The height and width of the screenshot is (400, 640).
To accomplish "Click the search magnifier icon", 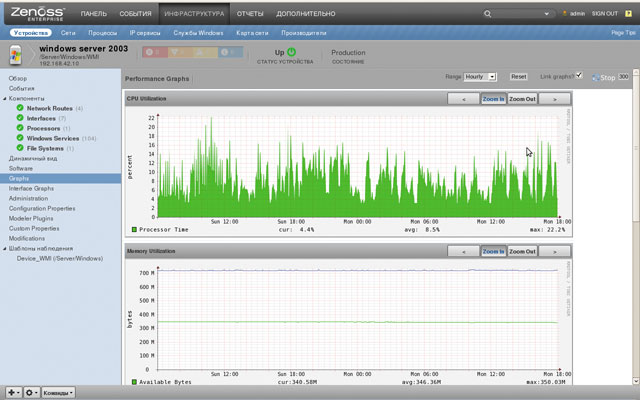I will pos(487,14).
